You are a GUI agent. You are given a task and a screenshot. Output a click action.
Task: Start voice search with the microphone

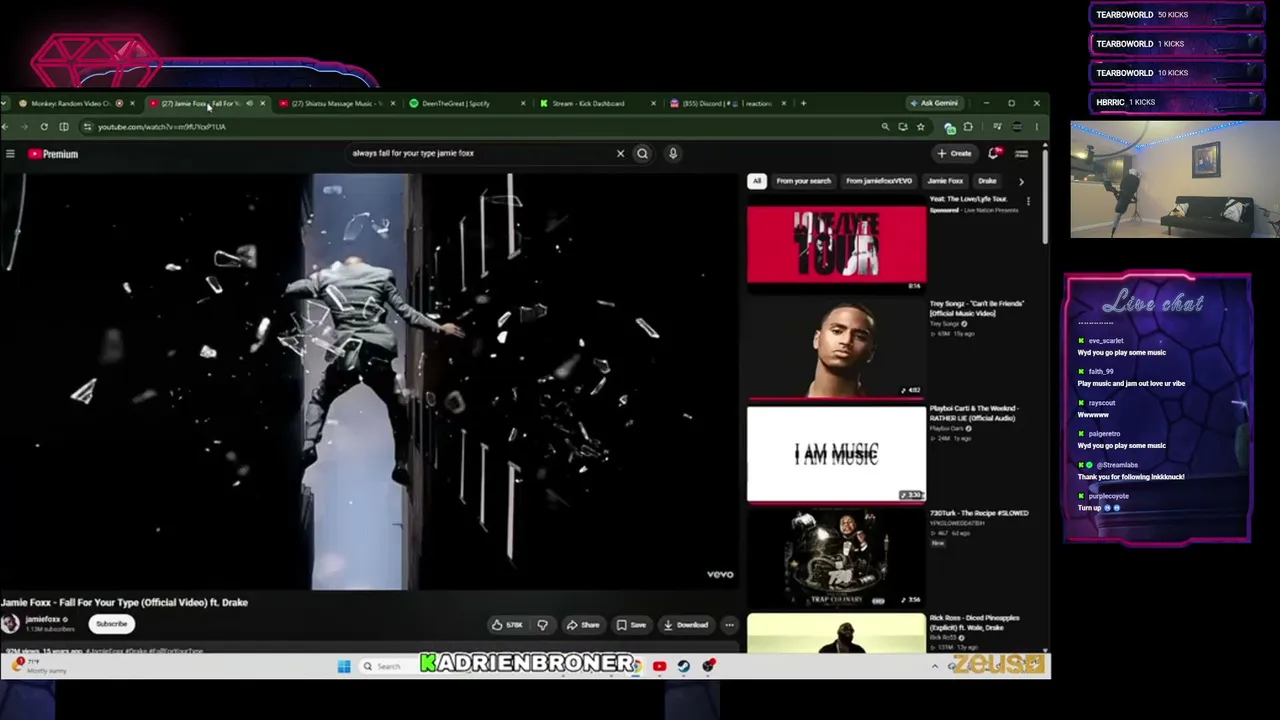pyautogui.click(x=673, y=154)
